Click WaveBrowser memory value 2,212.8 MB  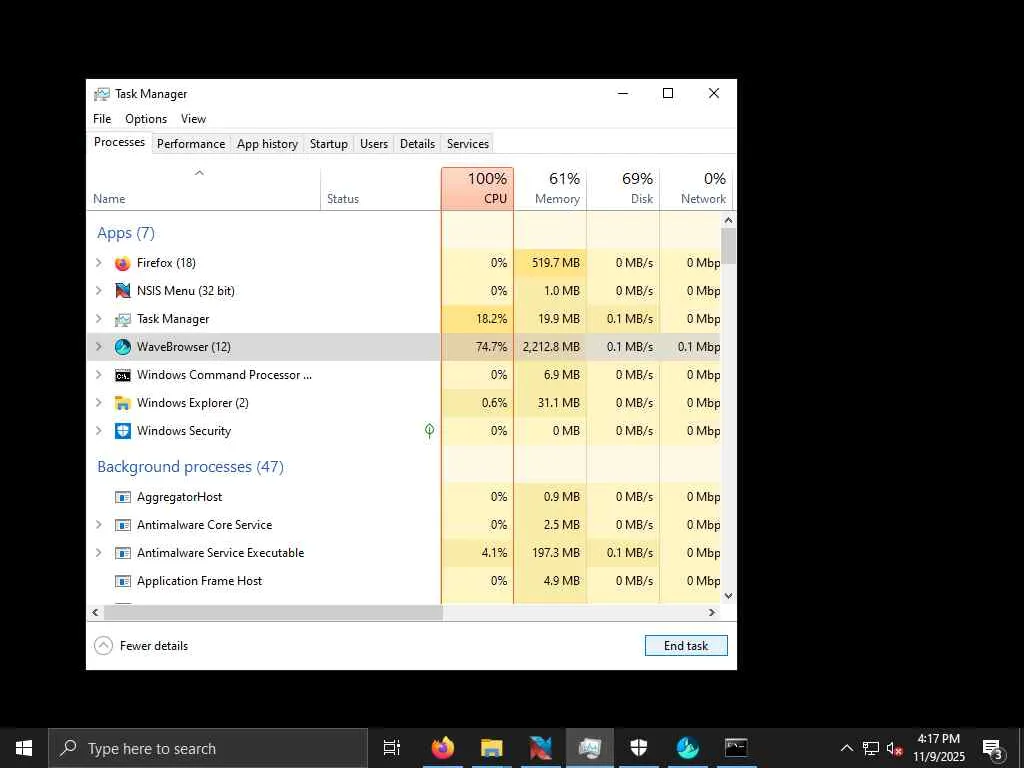[x=551, y=347]
